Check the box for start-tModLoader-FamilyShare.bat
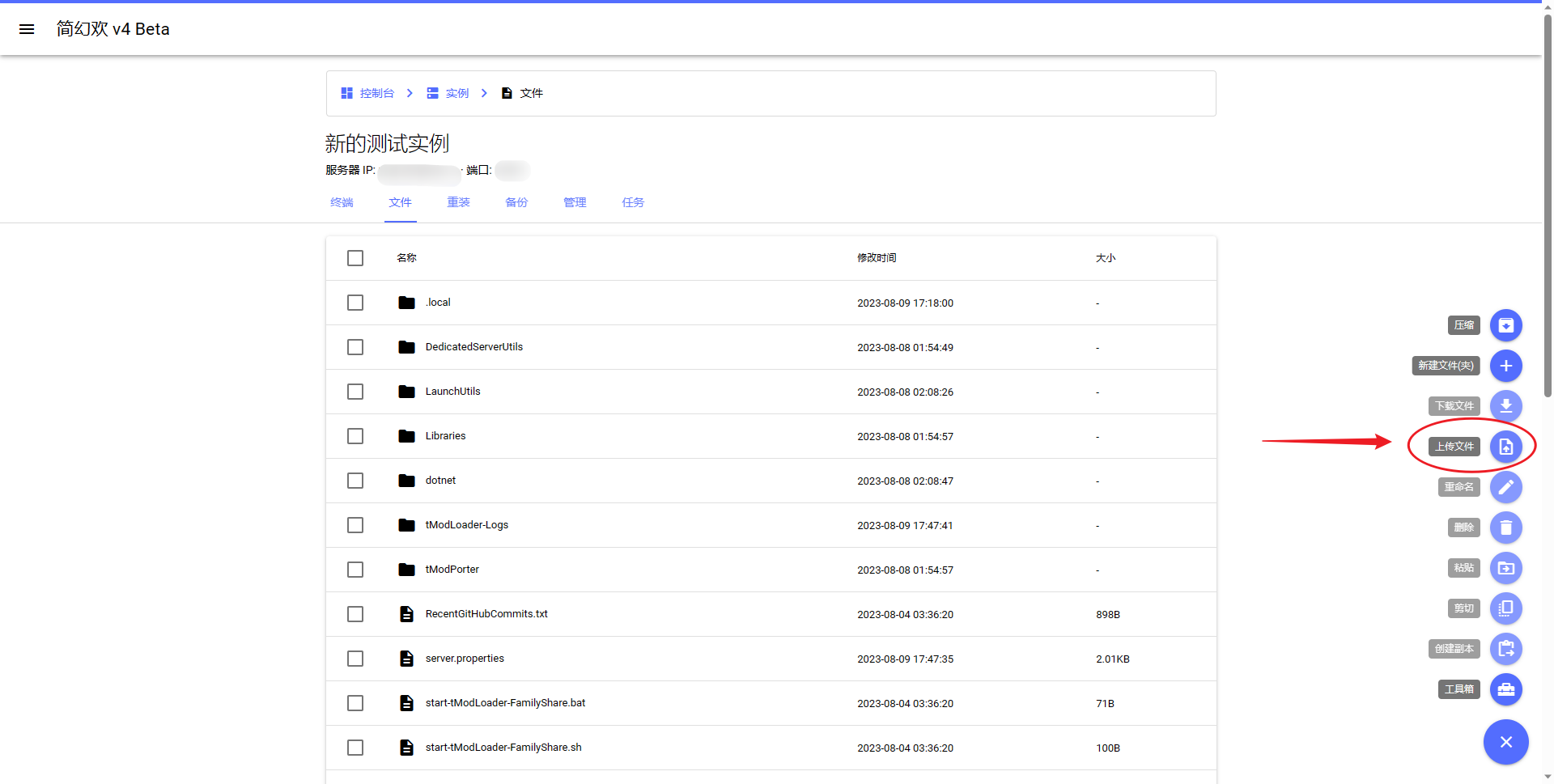The height and width of the screenshot is (784, 1554). point(355,703)
